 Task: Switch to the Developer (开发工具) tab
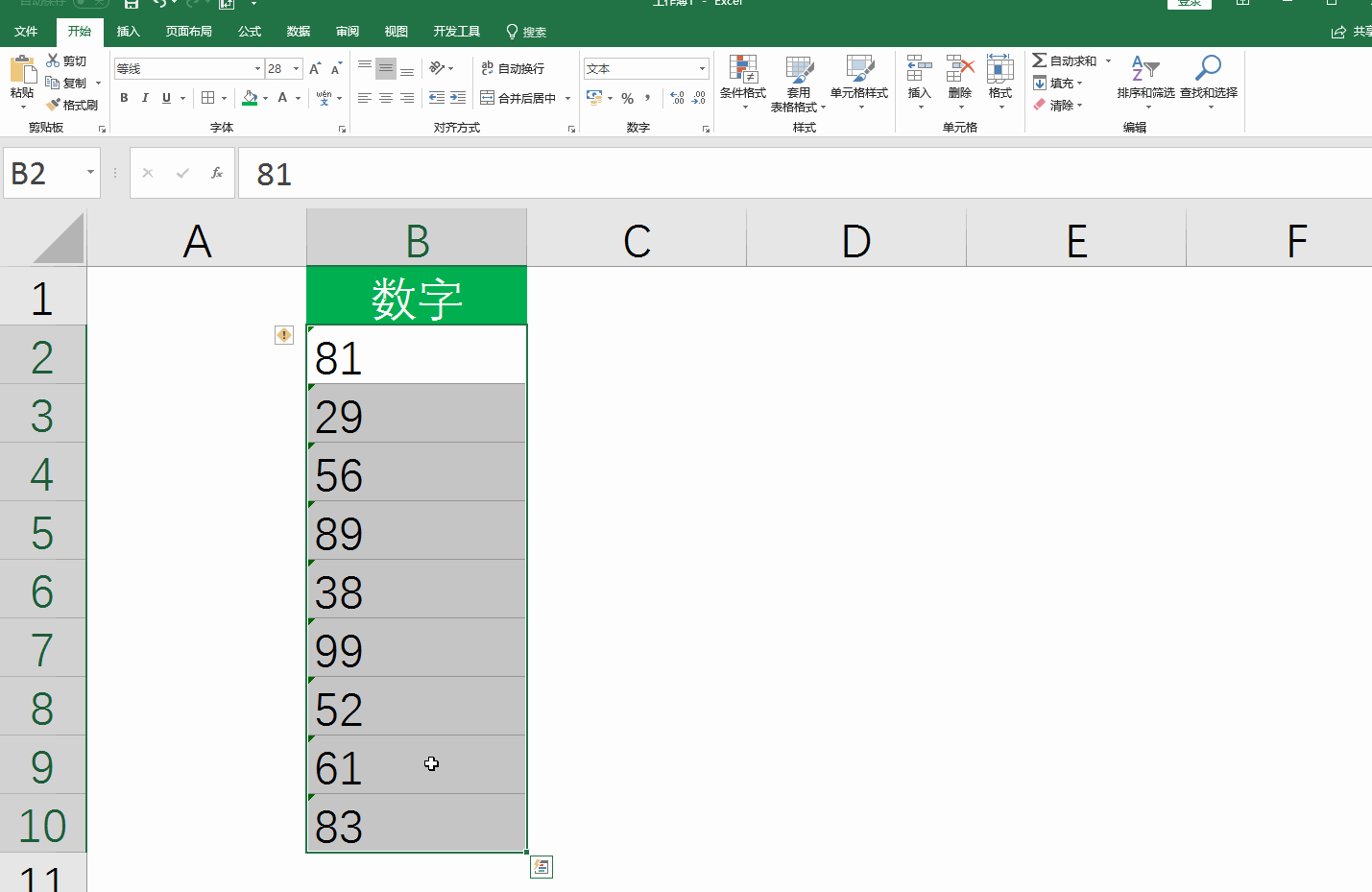456,32
